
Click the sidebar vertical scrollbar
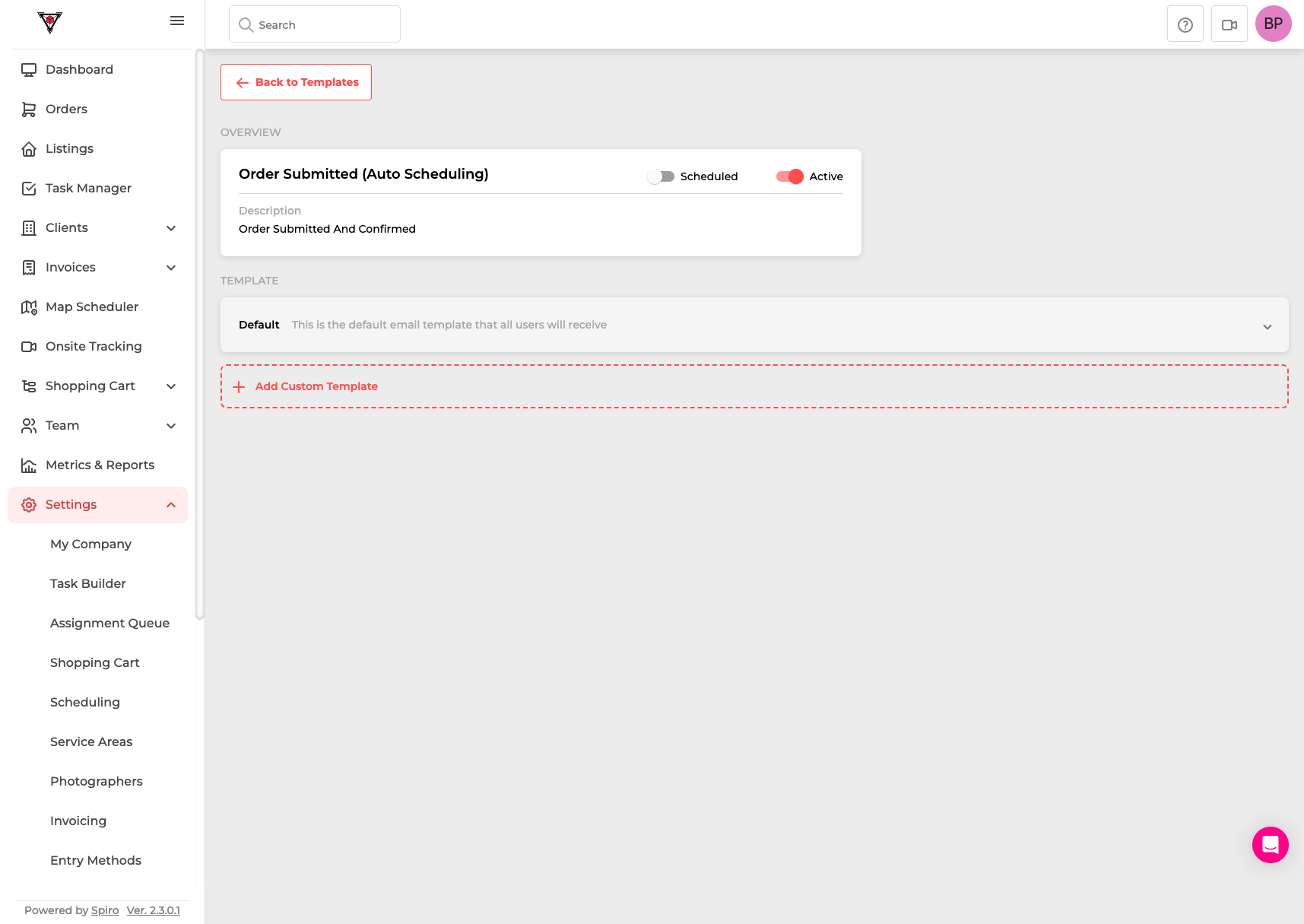[199, 335]
